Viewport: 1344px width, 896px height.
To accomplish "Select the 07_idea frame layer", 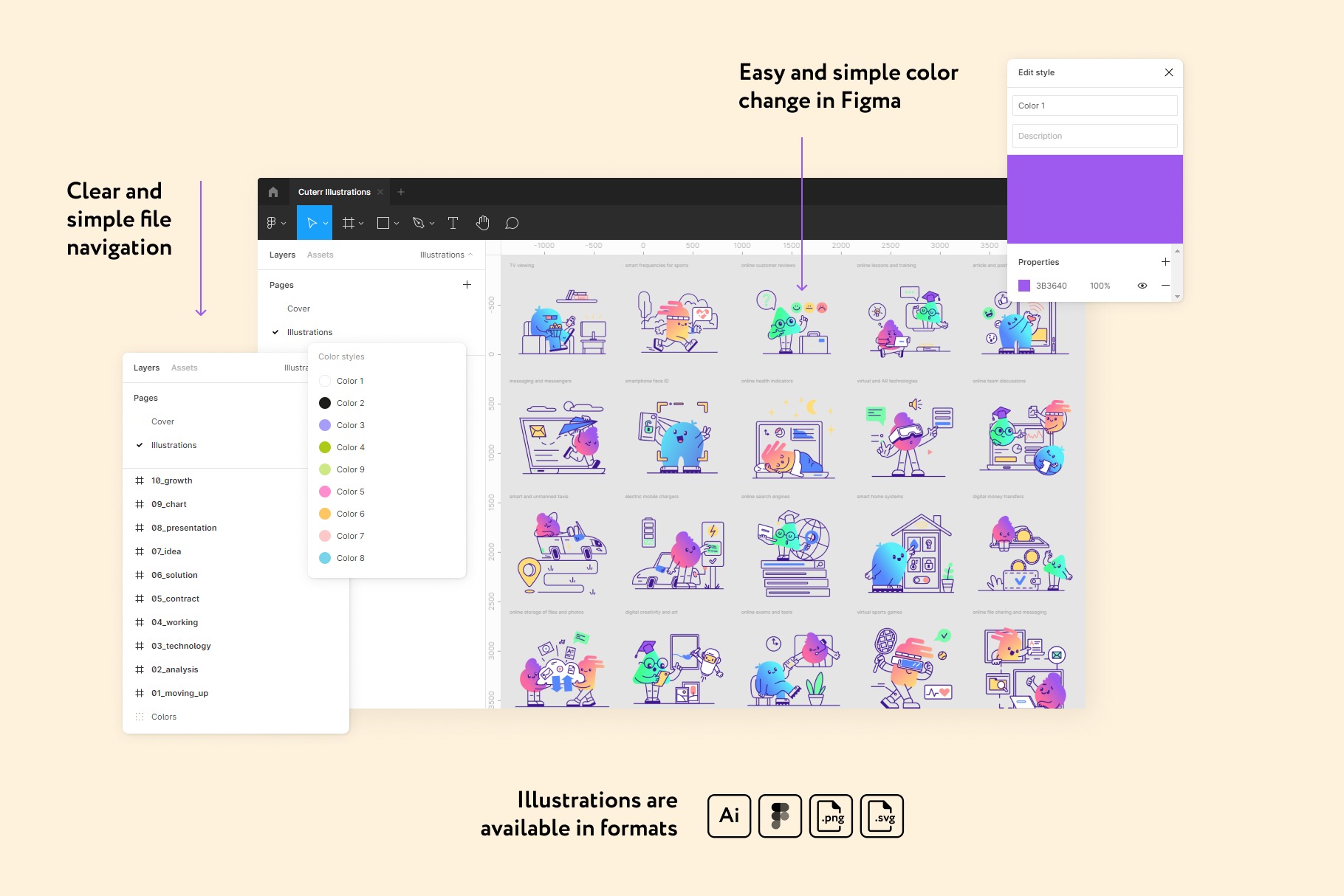I will [x=166, y=551].
